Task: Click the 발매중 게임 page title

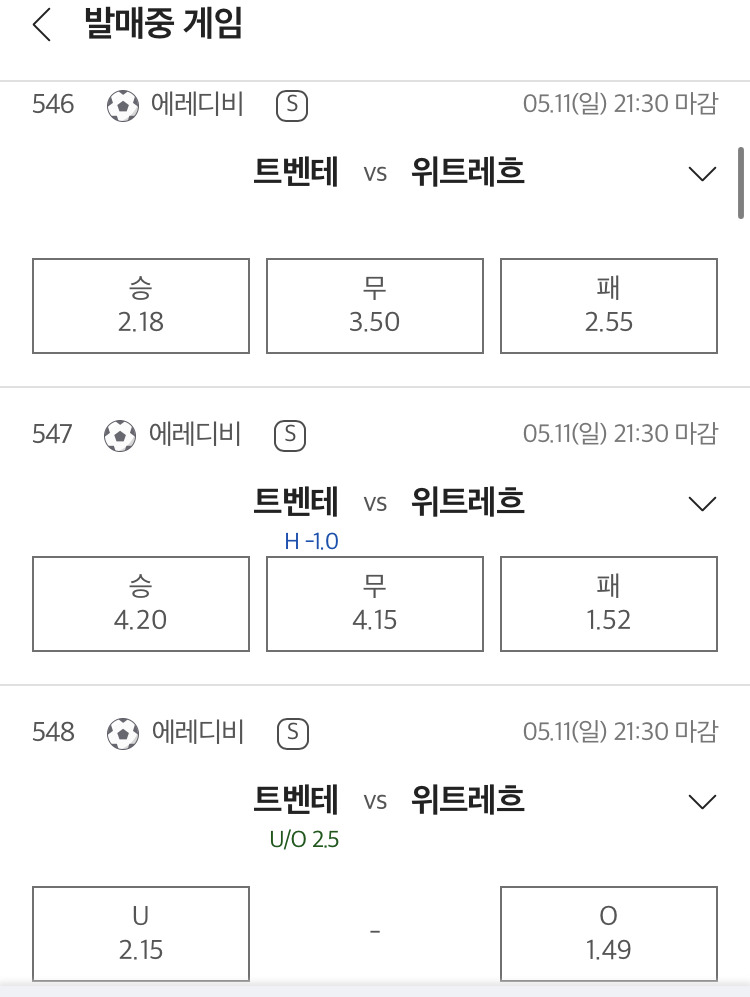Action: click(x=163, y=24)
